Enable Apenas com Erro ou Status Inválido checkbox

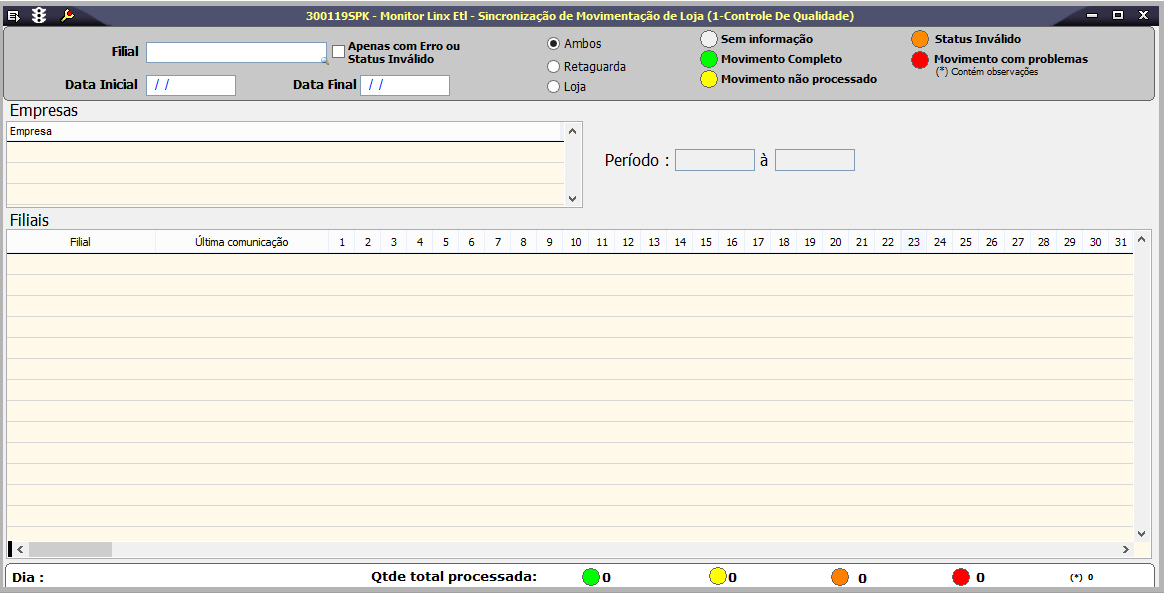tap(339, 52)
